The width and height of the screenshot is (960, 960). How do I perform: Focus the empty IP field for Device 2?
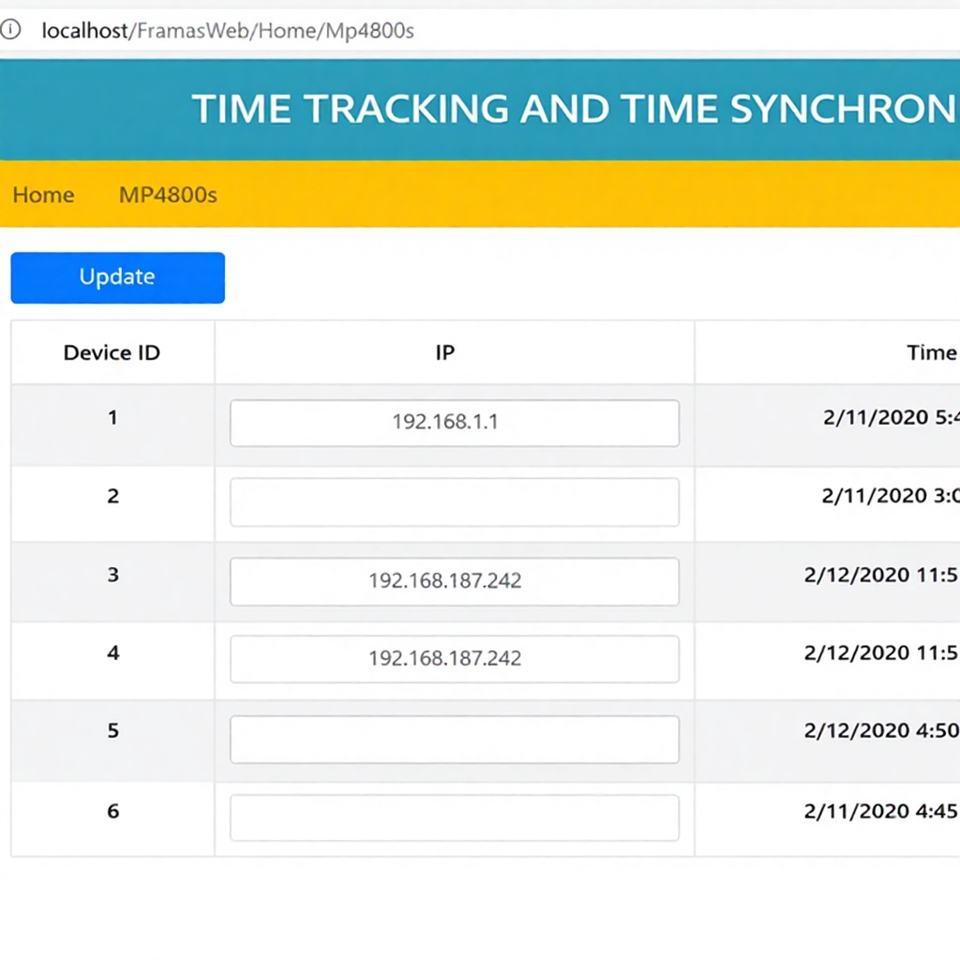[x=454, y=502]
